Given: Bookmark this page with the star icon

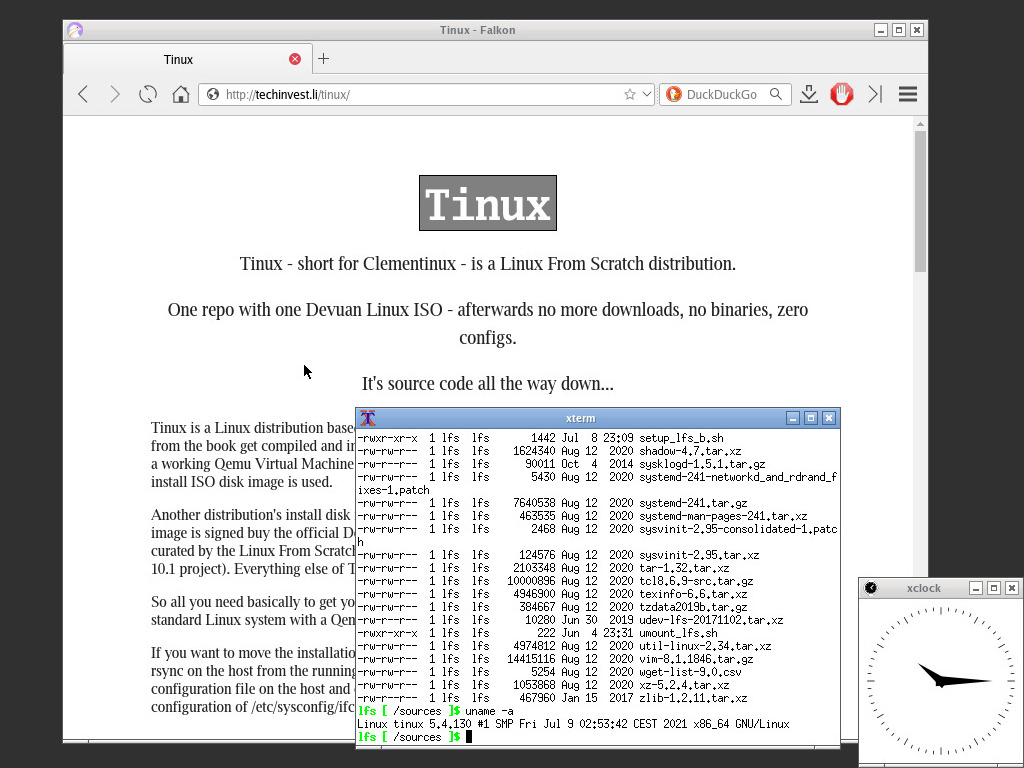Looking at the screenshot, I should click(629, 94).
